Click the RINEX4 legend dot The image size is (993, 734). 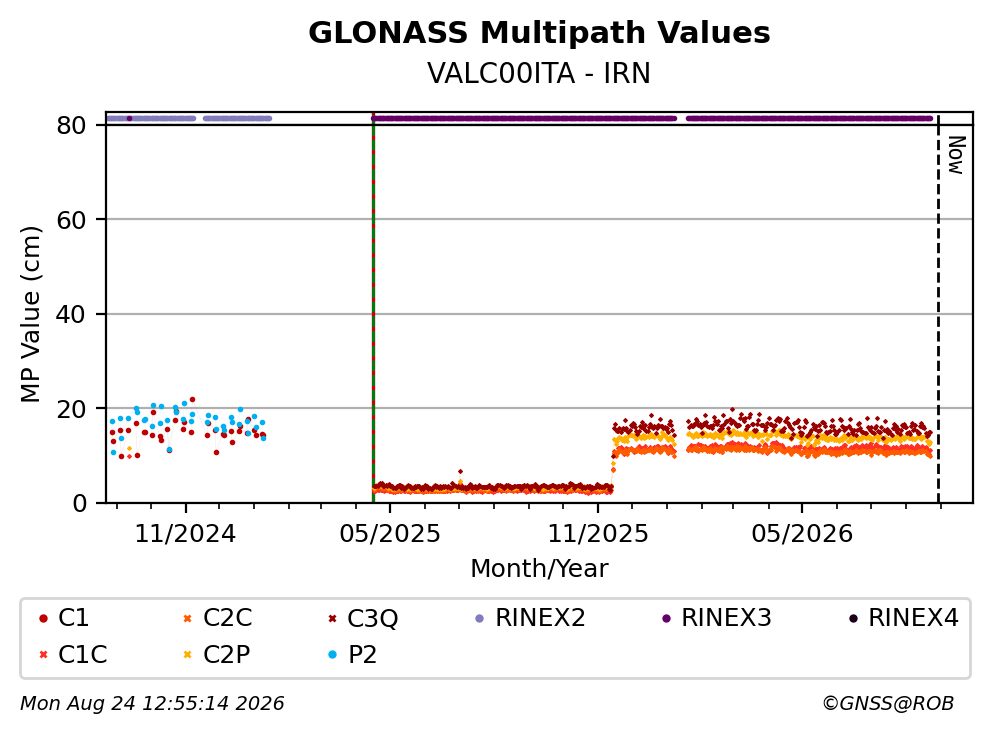pyautogui.click(x=853, y=618)
